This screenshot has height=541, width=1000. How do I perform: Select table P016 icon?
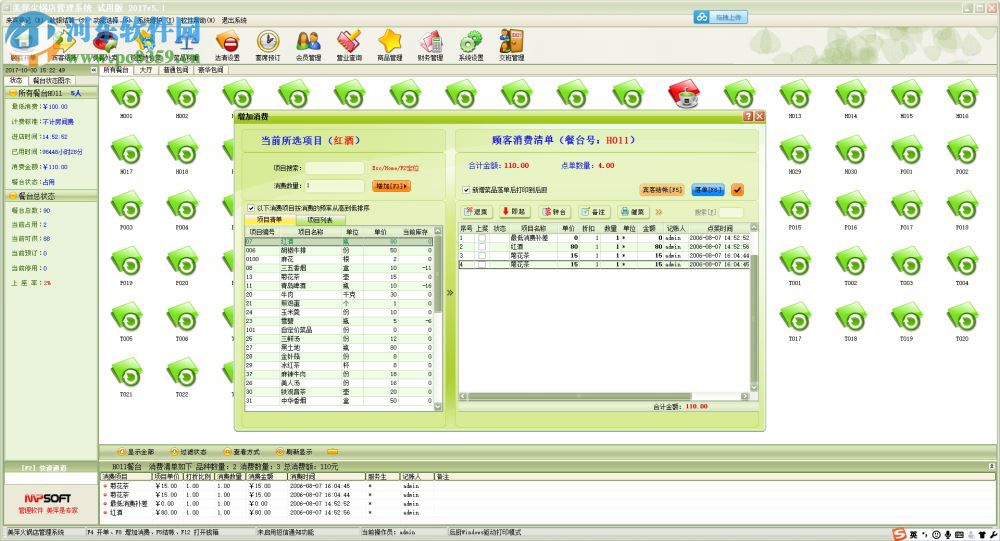click(851, 207)
